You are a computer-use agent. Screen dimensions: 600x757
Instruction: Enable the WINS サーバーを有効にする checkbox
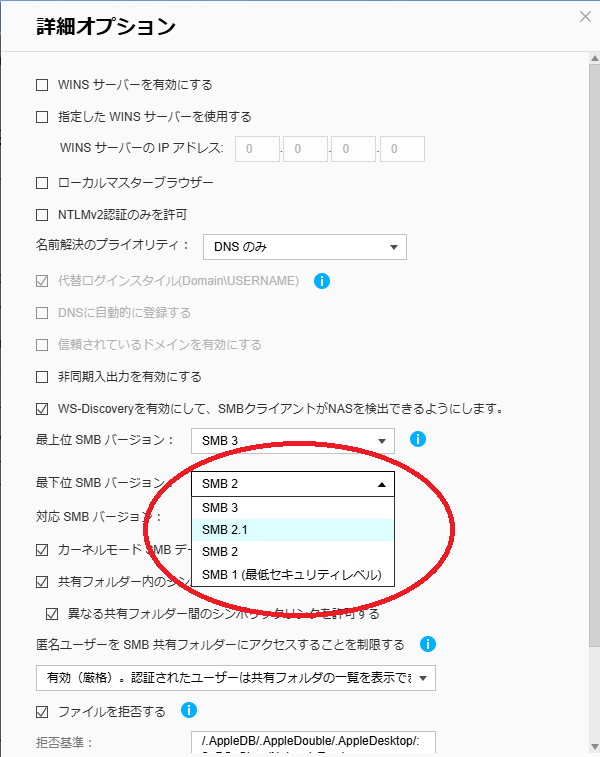coord(42,85)
